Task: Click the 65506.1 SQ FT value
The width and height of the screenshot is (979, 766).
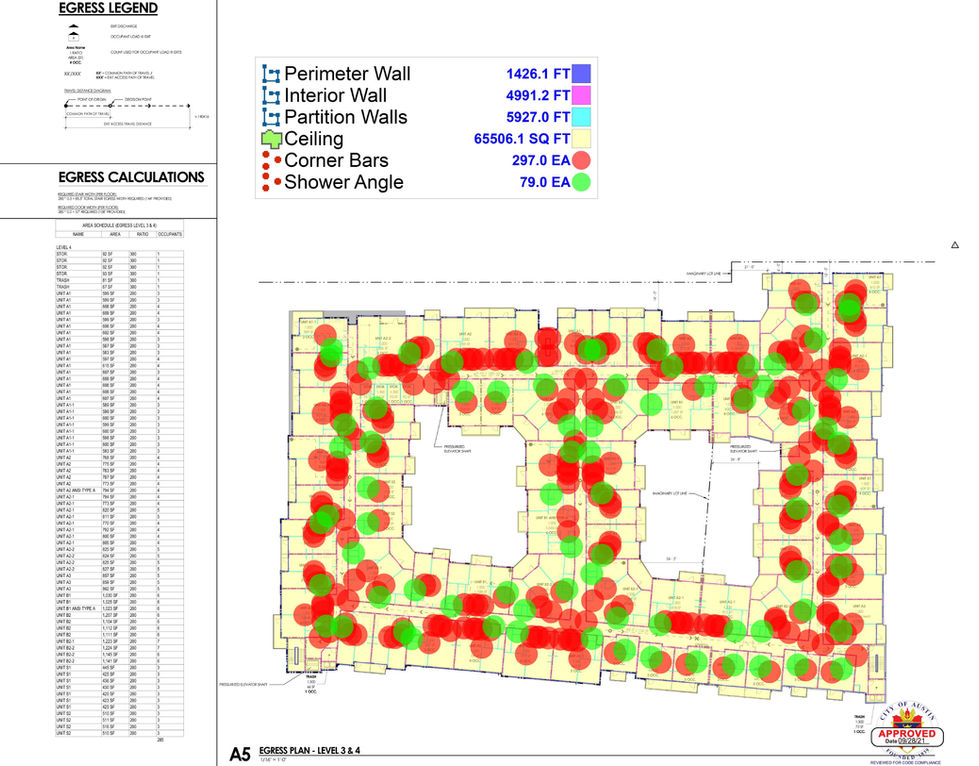Action: click(x=522, y=139)
